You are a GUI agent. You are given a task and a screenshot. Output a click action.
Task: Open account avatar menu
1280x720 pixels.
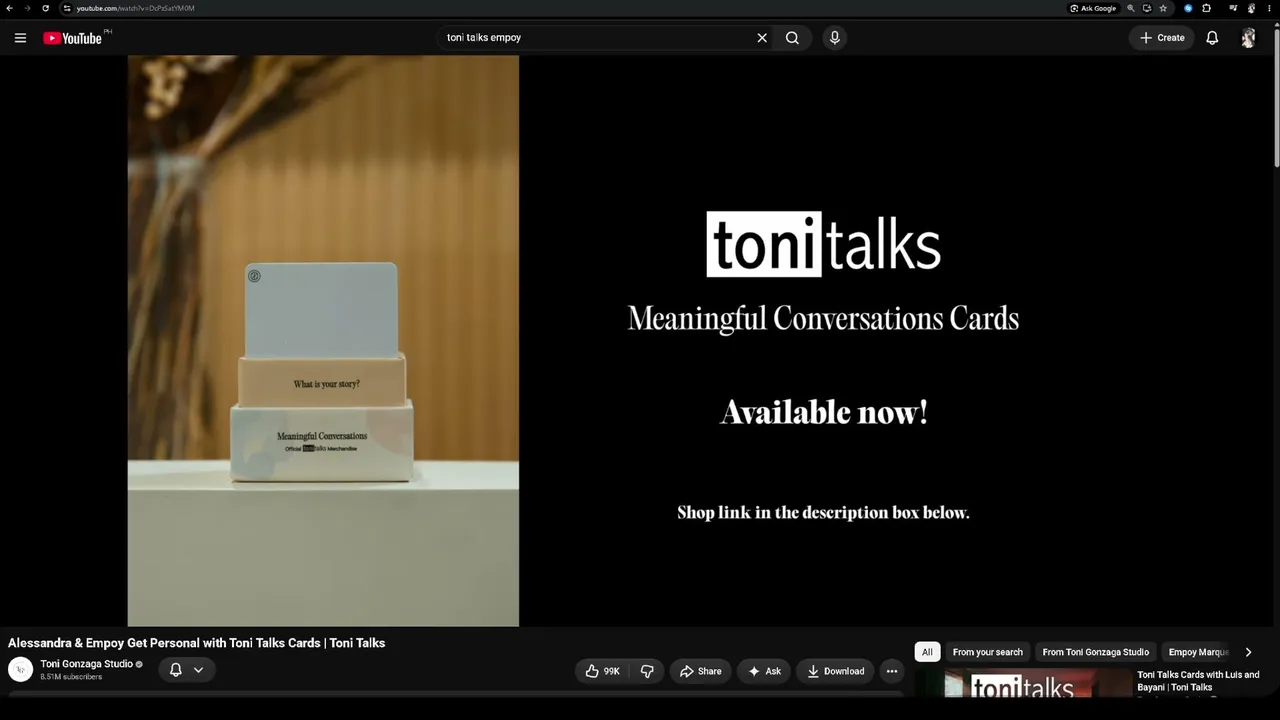coord(1248,38)
